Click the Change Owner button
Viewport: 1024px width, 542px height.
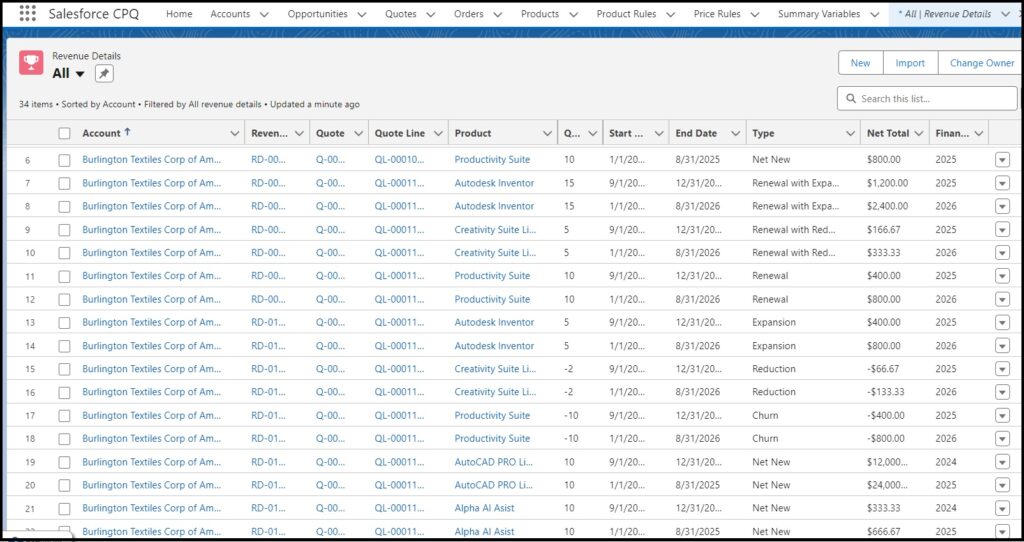[982, 63]
